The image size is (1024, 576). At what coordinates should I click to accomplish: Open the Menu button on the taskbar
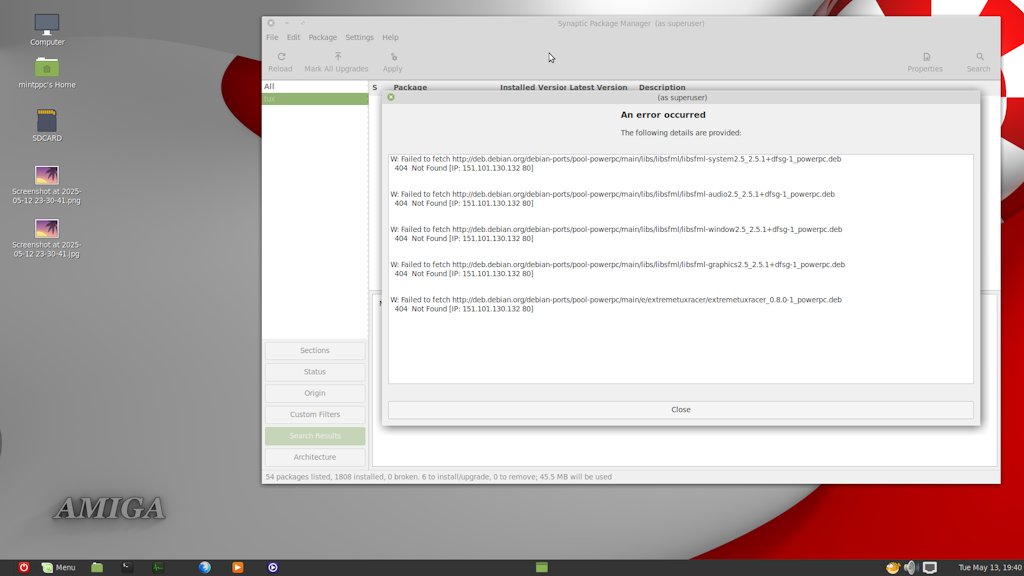click(58, 567)
